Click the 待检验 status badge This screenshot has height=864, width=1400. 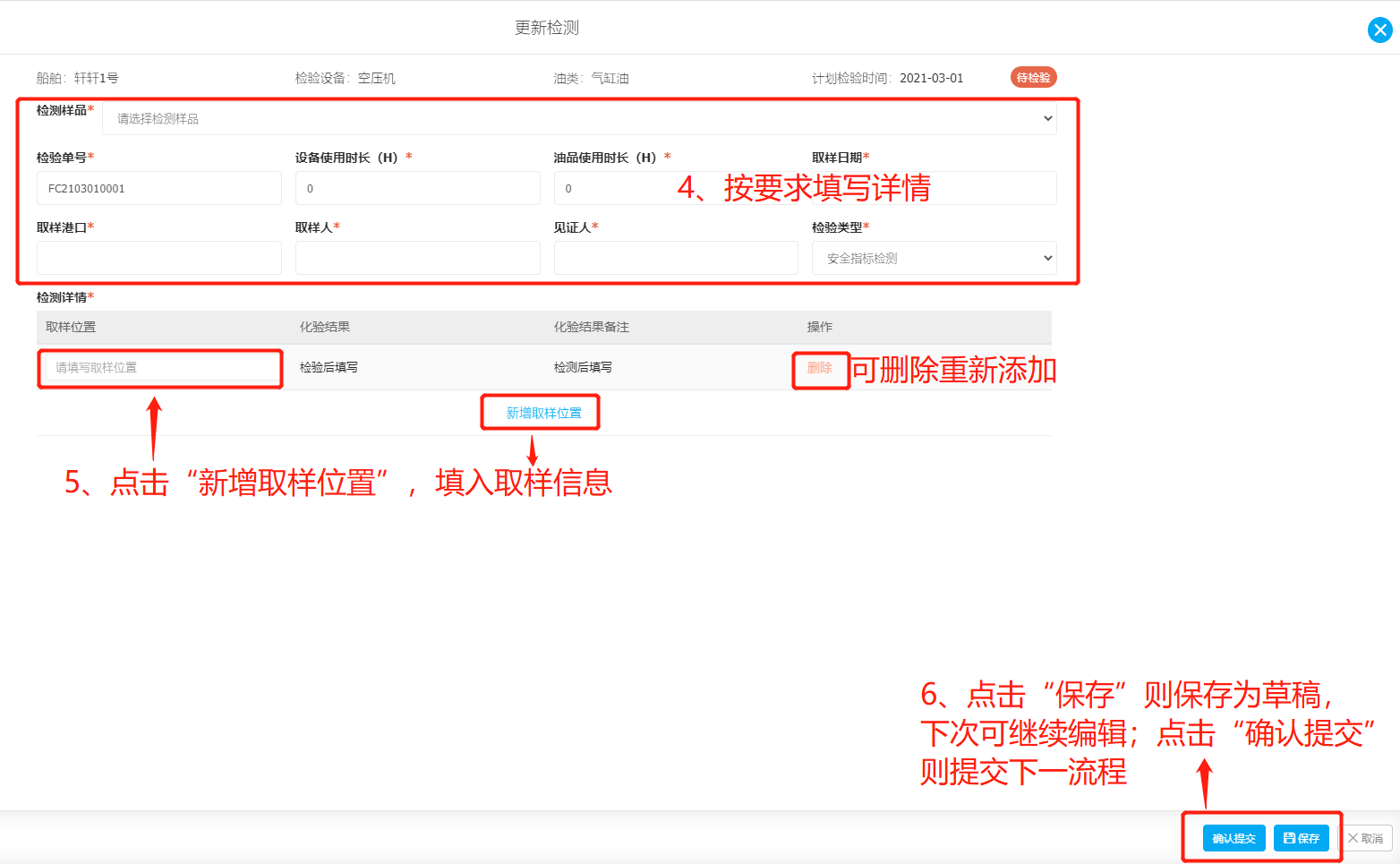1033,78
